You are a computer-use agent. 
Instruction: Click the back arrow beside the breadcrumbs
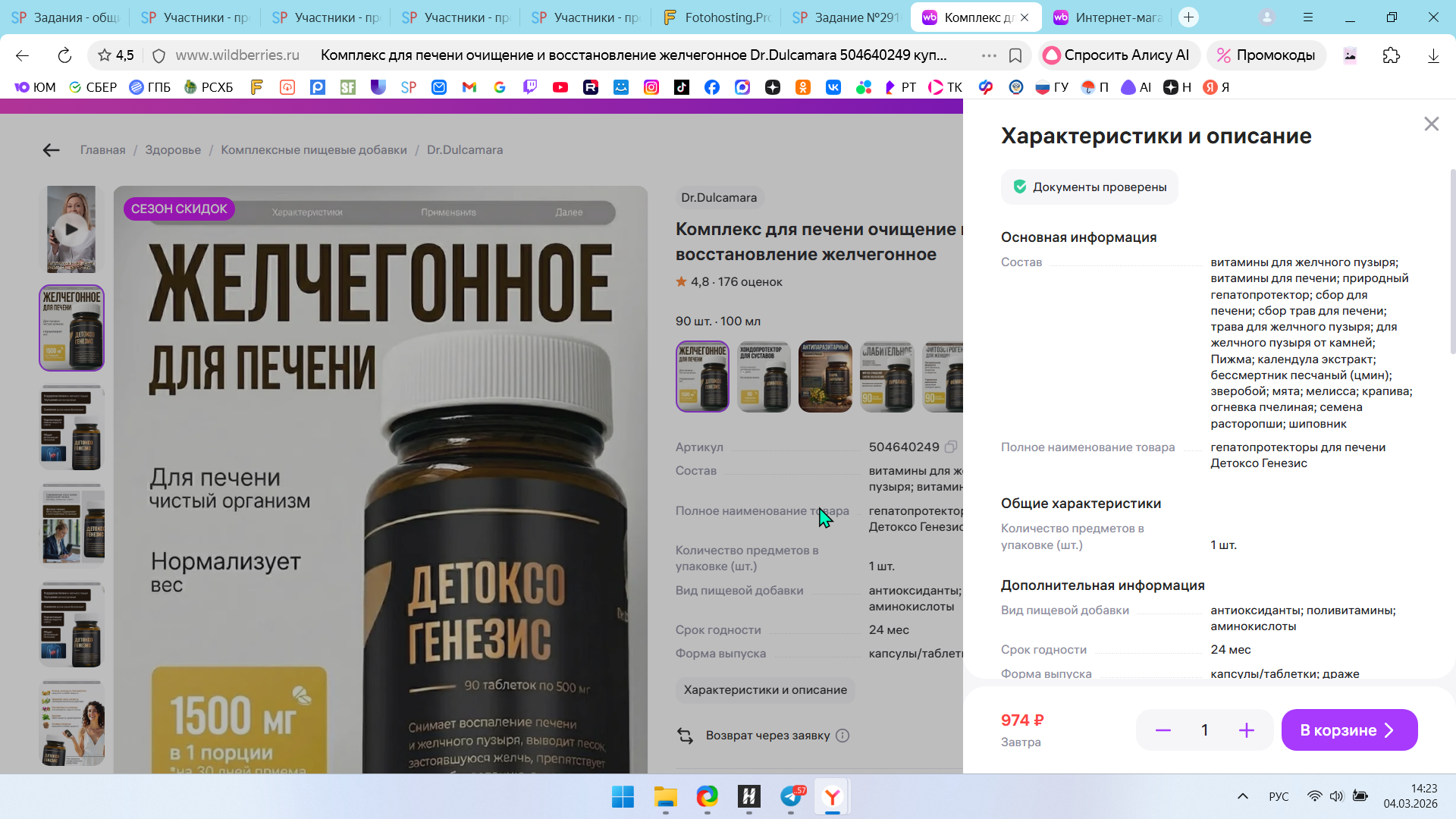click(x=51, y=150)
